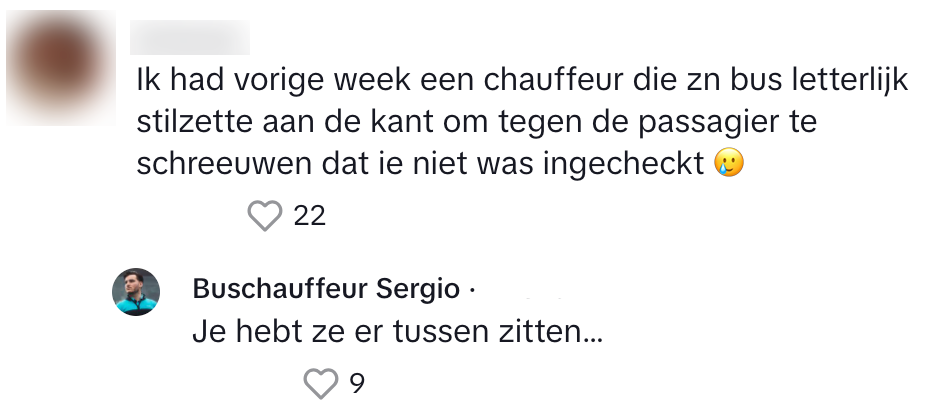Click the 9 likes count on the reply
The height and width of the screenshot is (412, 931).
tap(356, 383)
